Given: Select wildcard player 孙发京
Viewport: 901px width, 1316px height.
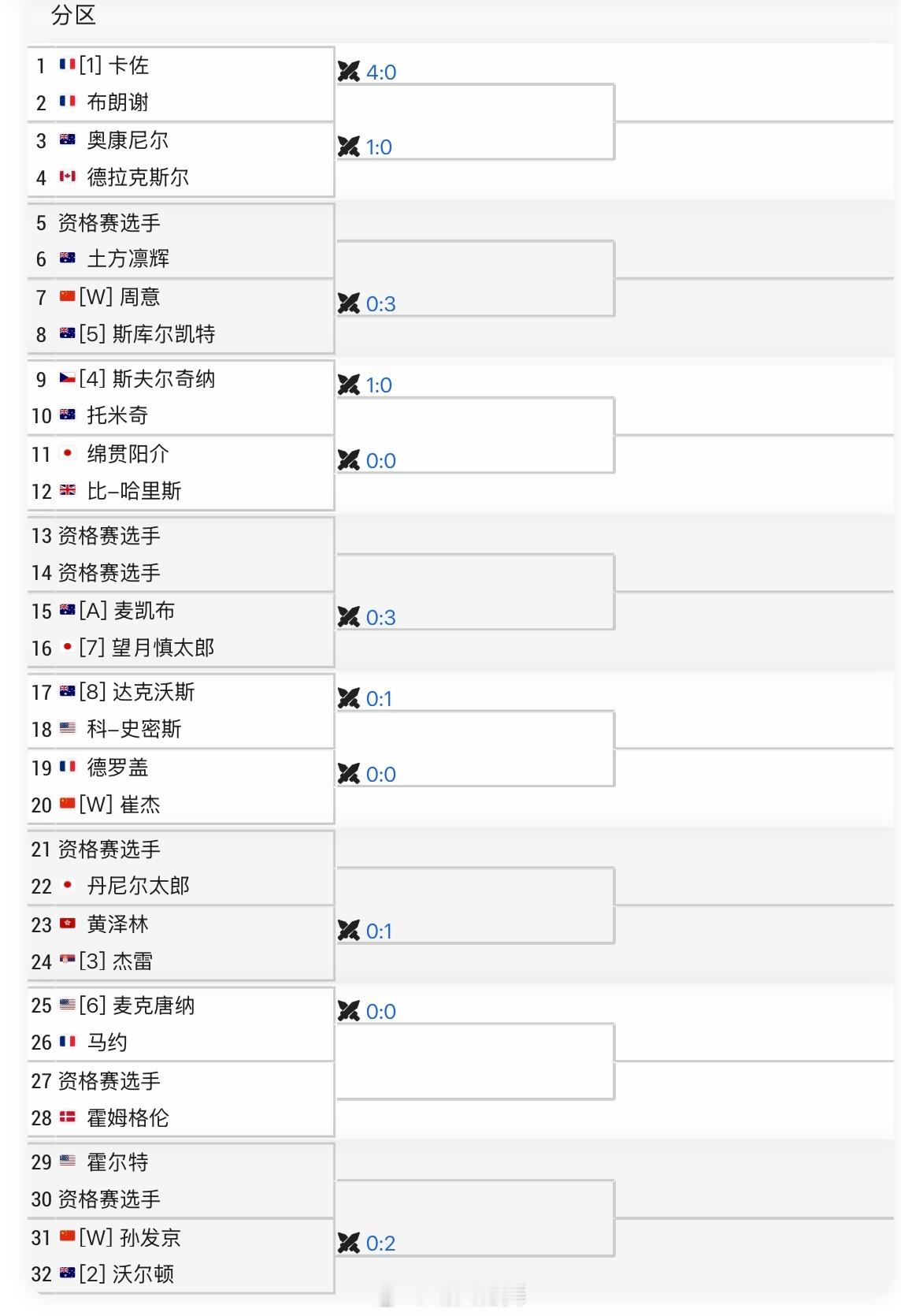Looking at the screenshot, I should 150,1237.
